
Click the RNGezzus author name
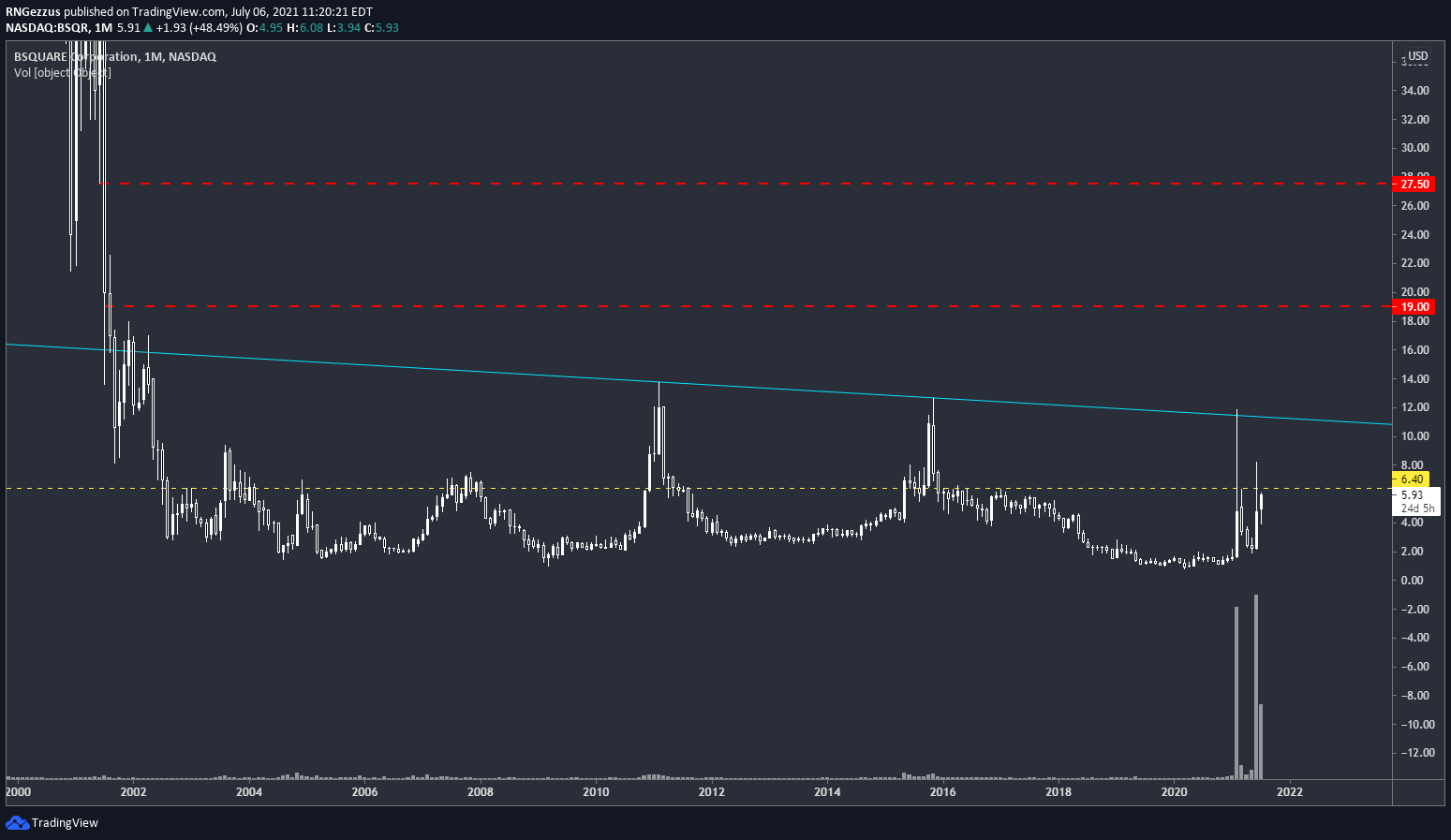pyautogui.click(x=33, y=12)
